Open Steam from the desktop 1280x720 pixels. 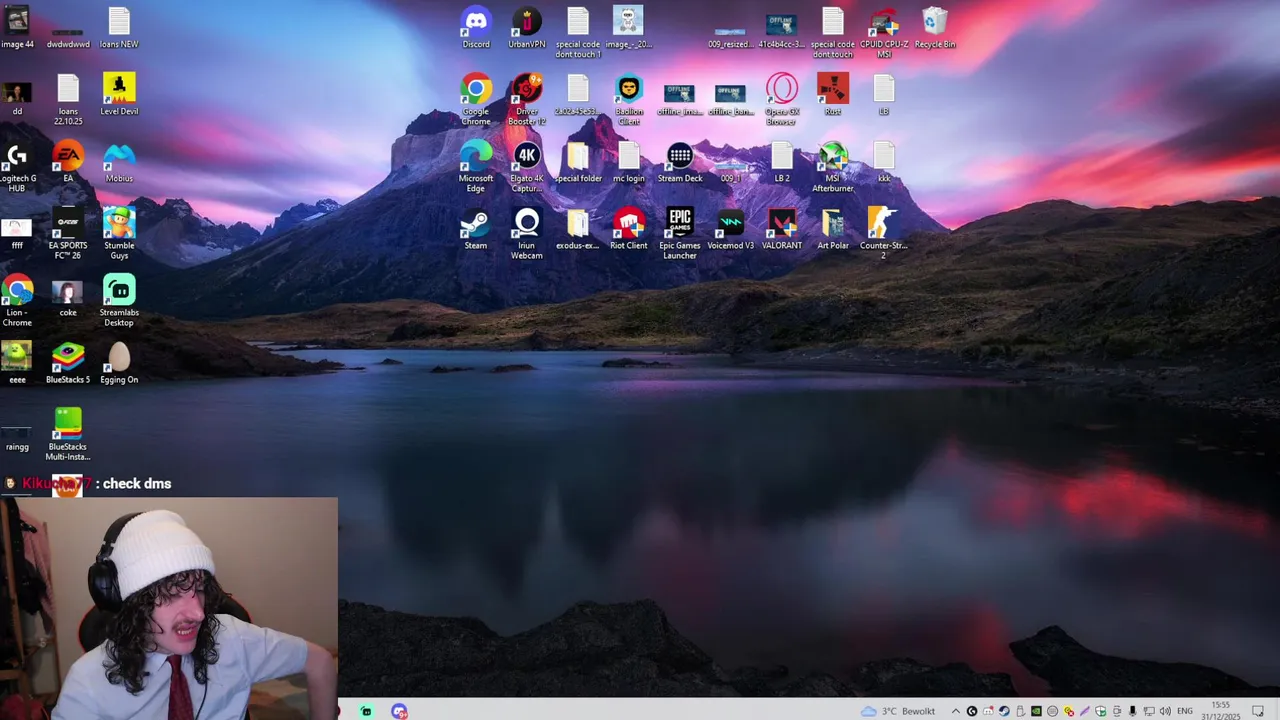pyautogui.click(x=476, y=228)
